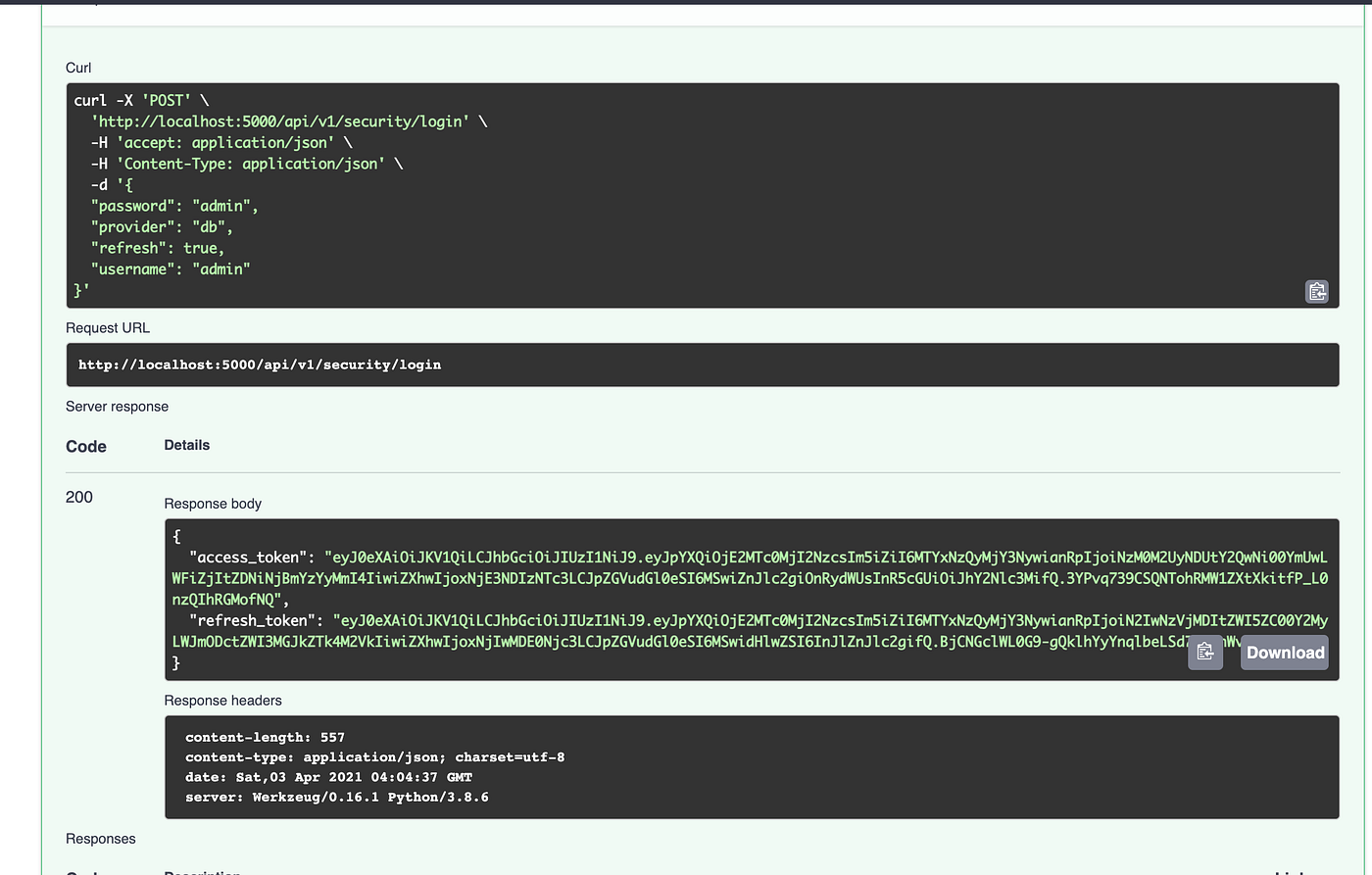Click the 'accept: application/json' header line
This screenshot has width=1372, height=875.
(x=221, y=143)
